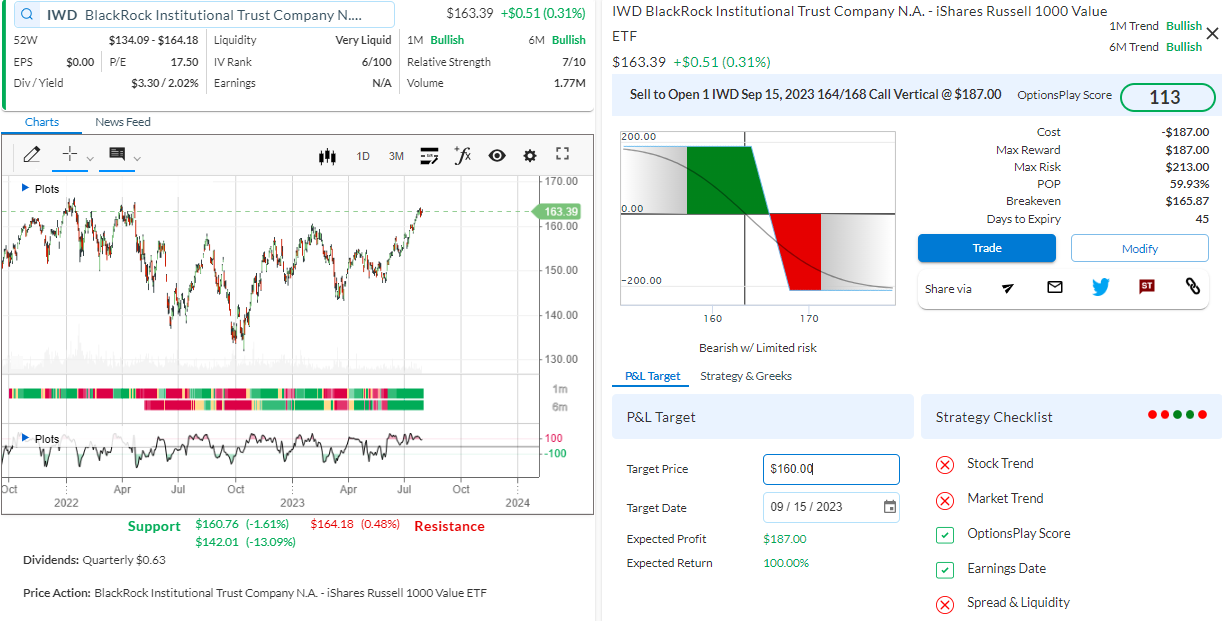Open the Strategy & Greeks tab
This screenshot has height=621, width=1222.
tap(746, 376)
